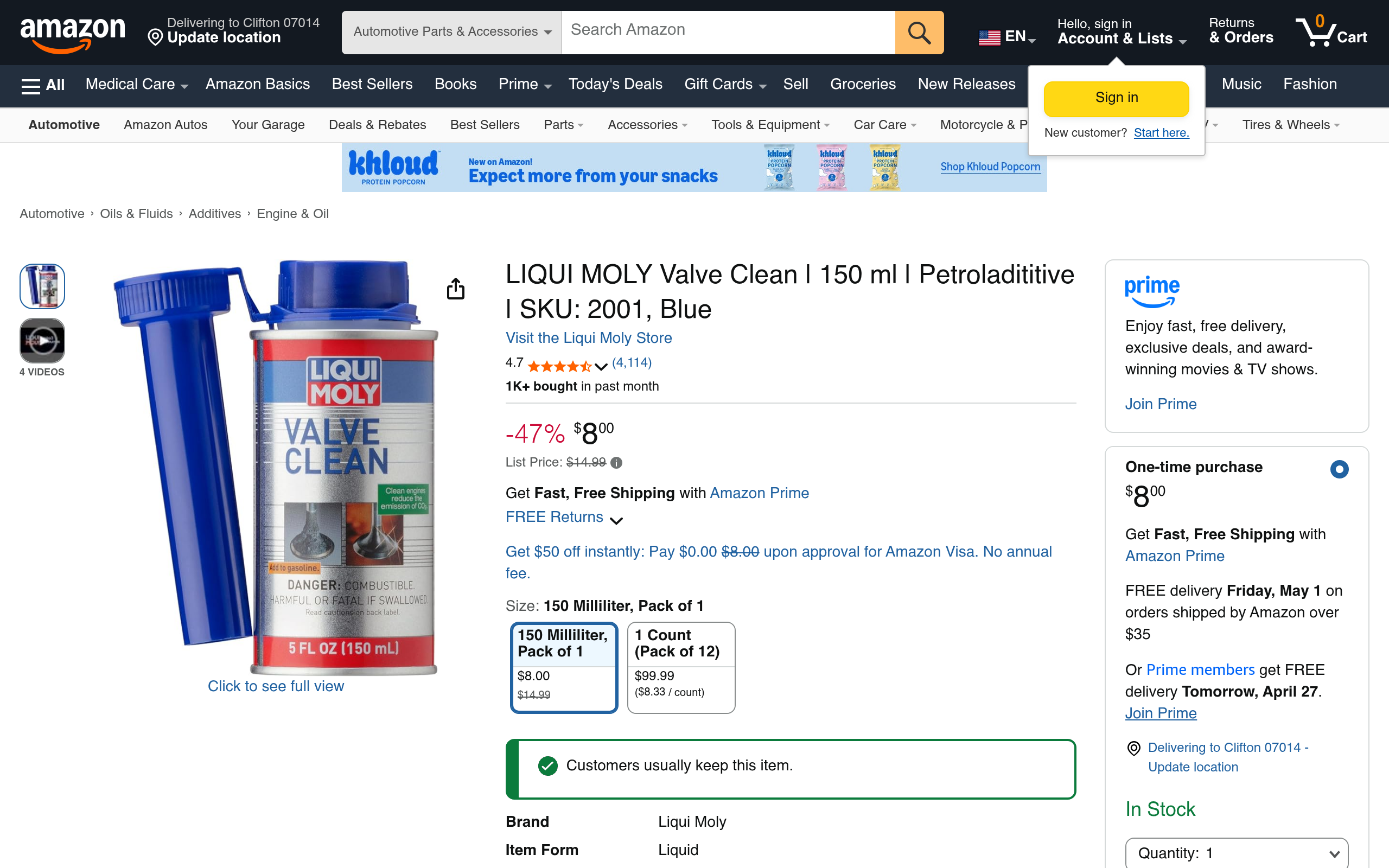Click the star rating display

[559, 366]
